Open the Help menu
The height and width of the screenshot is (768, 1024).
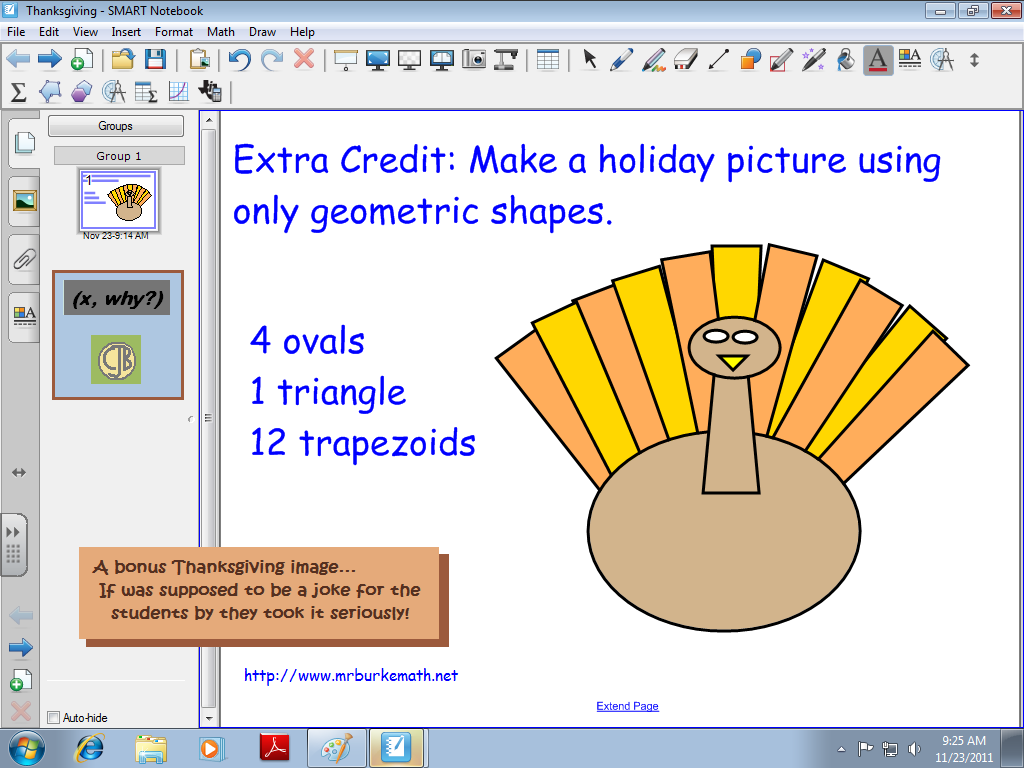point(302,31)
